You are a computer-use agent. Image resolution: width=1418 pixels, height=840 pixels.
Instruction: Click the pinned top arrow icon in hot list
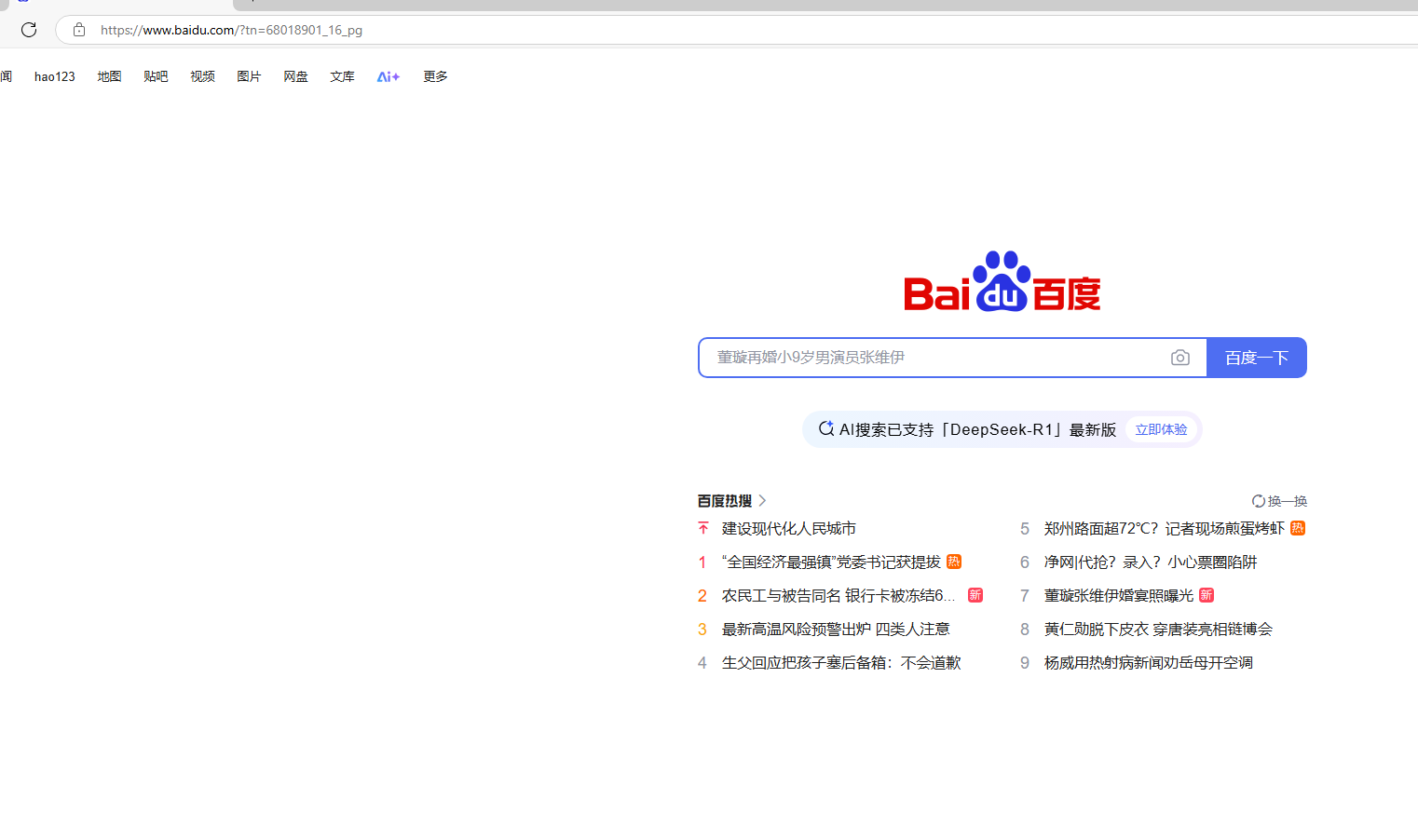(x=703, y=528)
